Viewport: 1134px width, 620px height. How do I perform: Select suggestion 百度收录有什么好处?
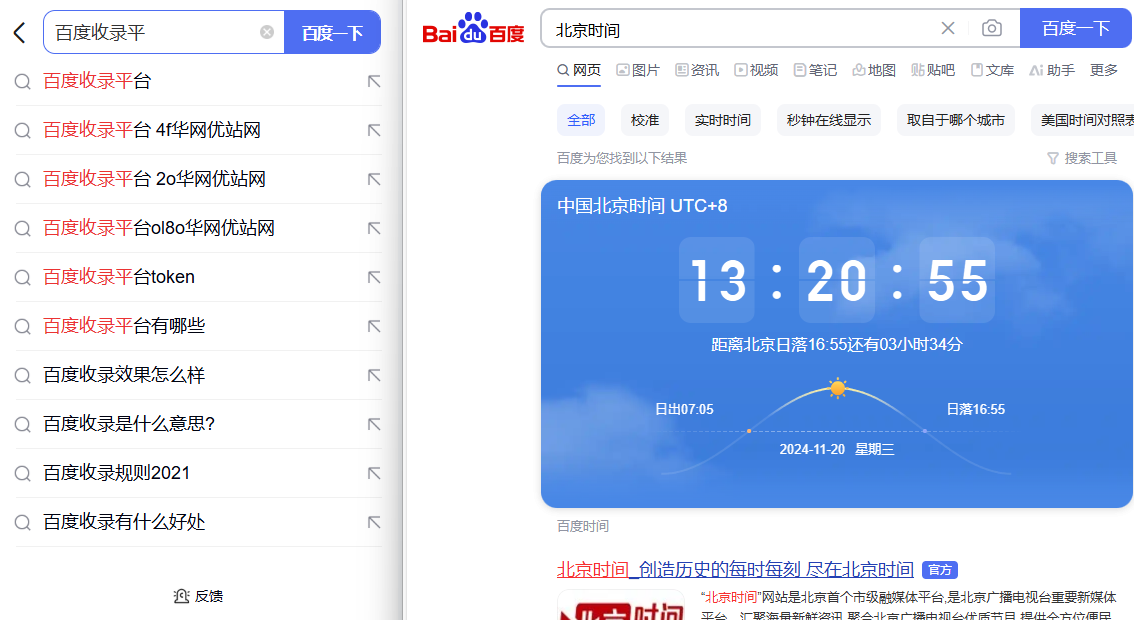point(198,522)
